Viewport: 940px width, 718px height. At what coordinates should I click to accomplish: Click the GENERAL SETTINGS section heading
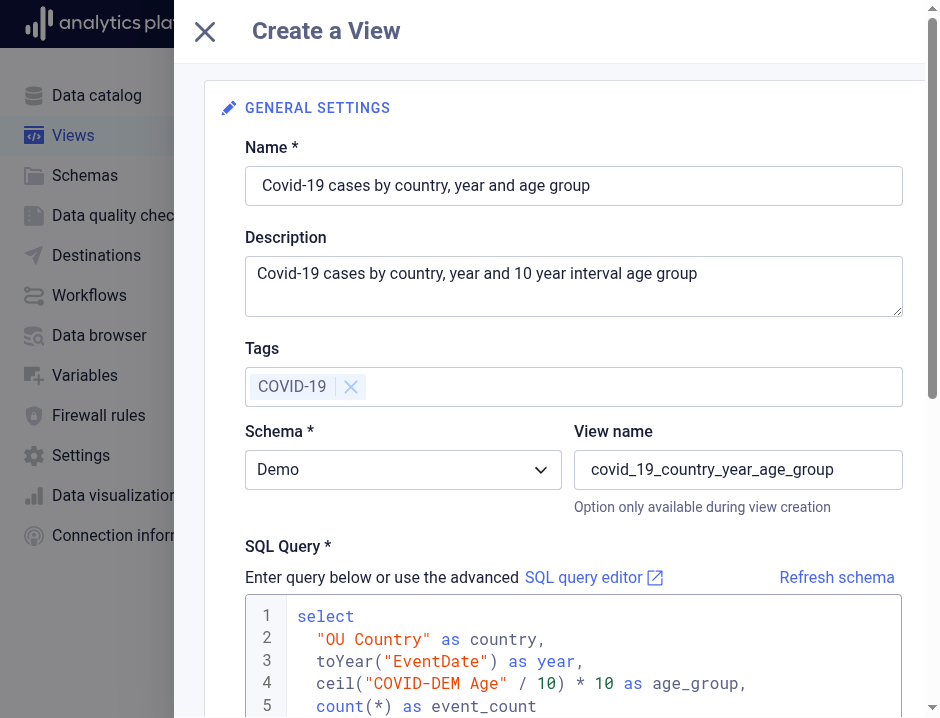317,108
